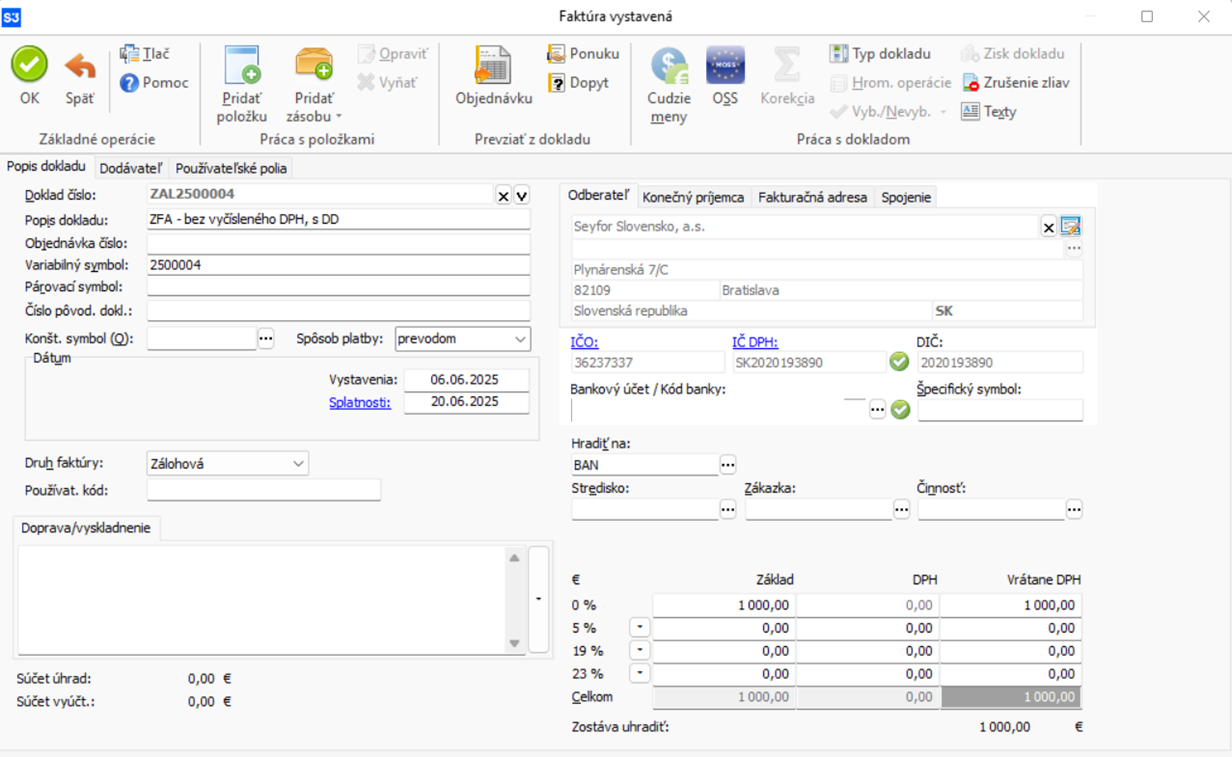Open the Texty editor icon
This screenshot has height=757, width=1232.
[970, 112]
